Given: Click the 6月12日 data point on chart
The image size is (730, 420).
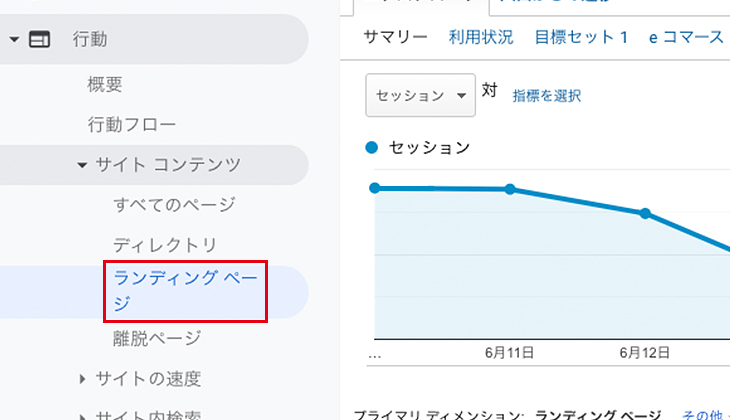Looking at the screenshot, I should pos(645,213).
